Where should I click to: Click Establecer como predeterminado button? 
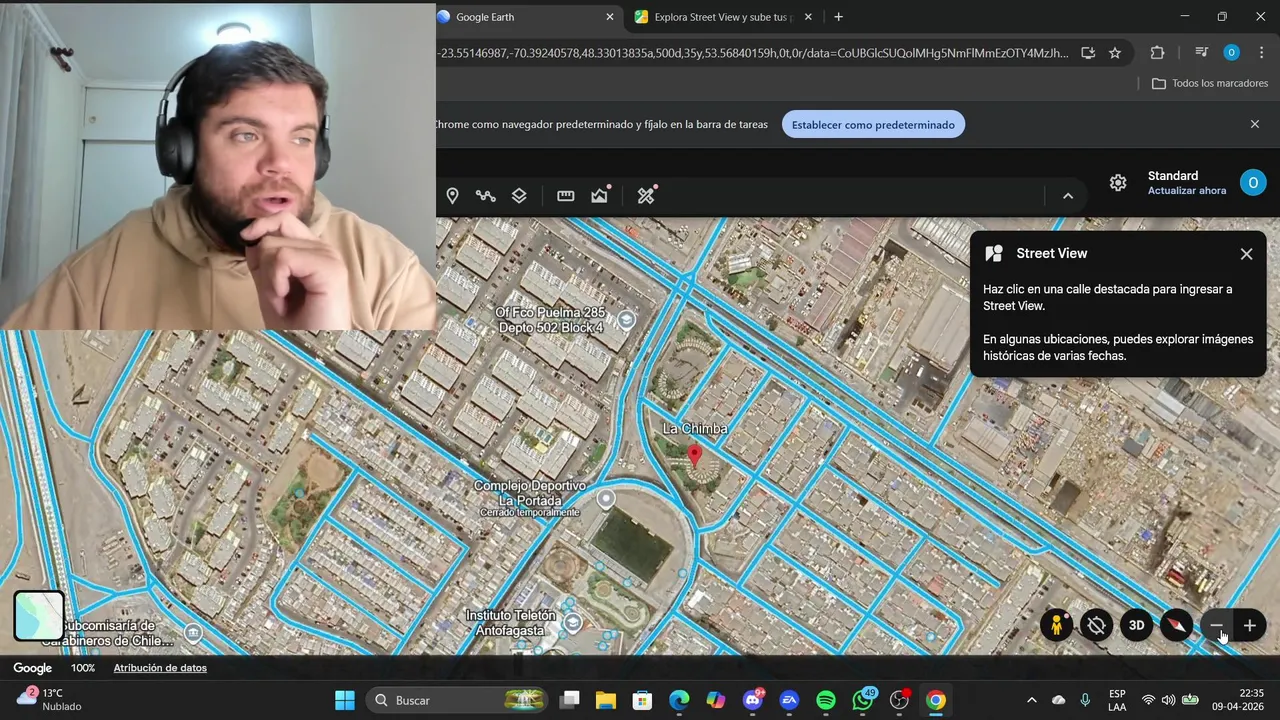873,125
